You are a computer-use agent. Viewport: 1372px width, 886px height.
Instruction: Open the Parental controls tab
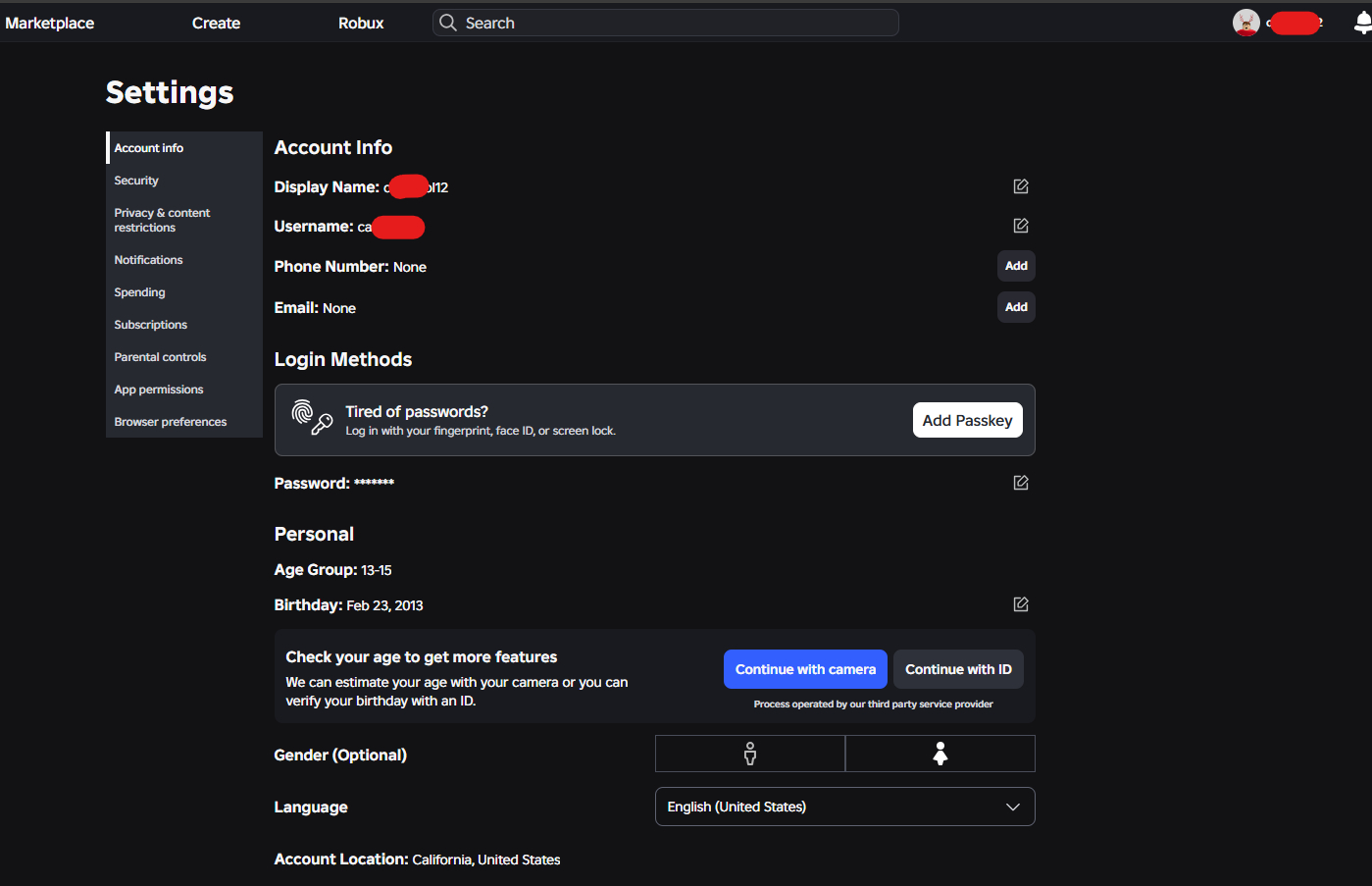coord(184,357)
